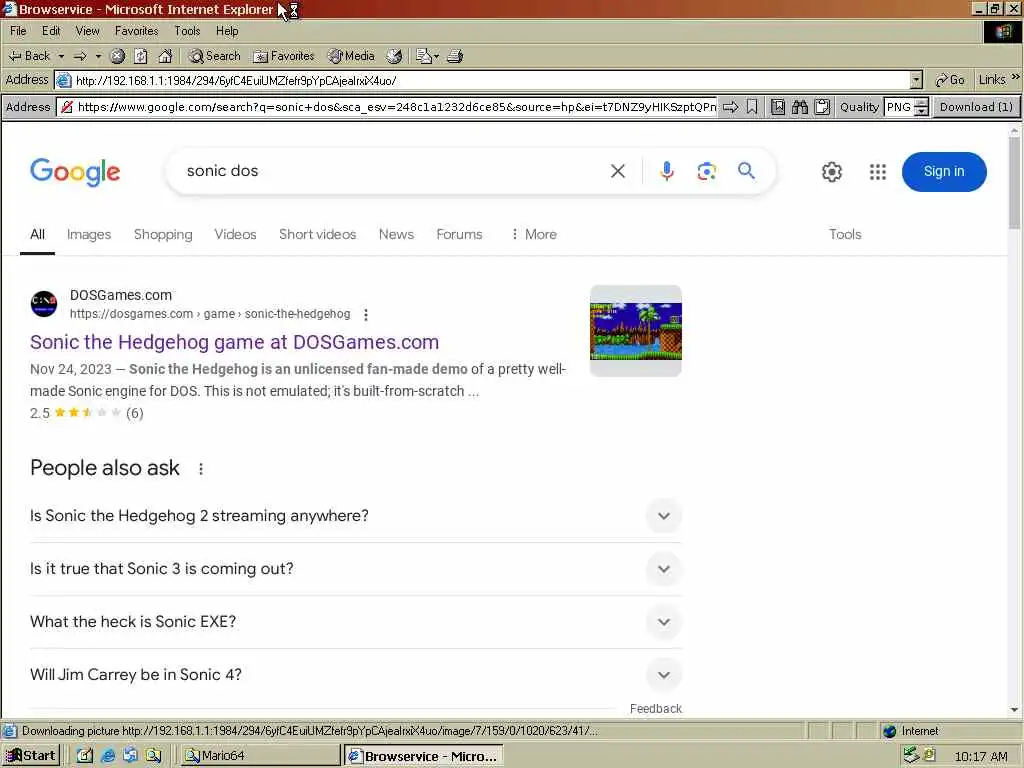Open the Windows Start menu
Image resolution: width=1024 pixels, height=768 pixels.
31,756
